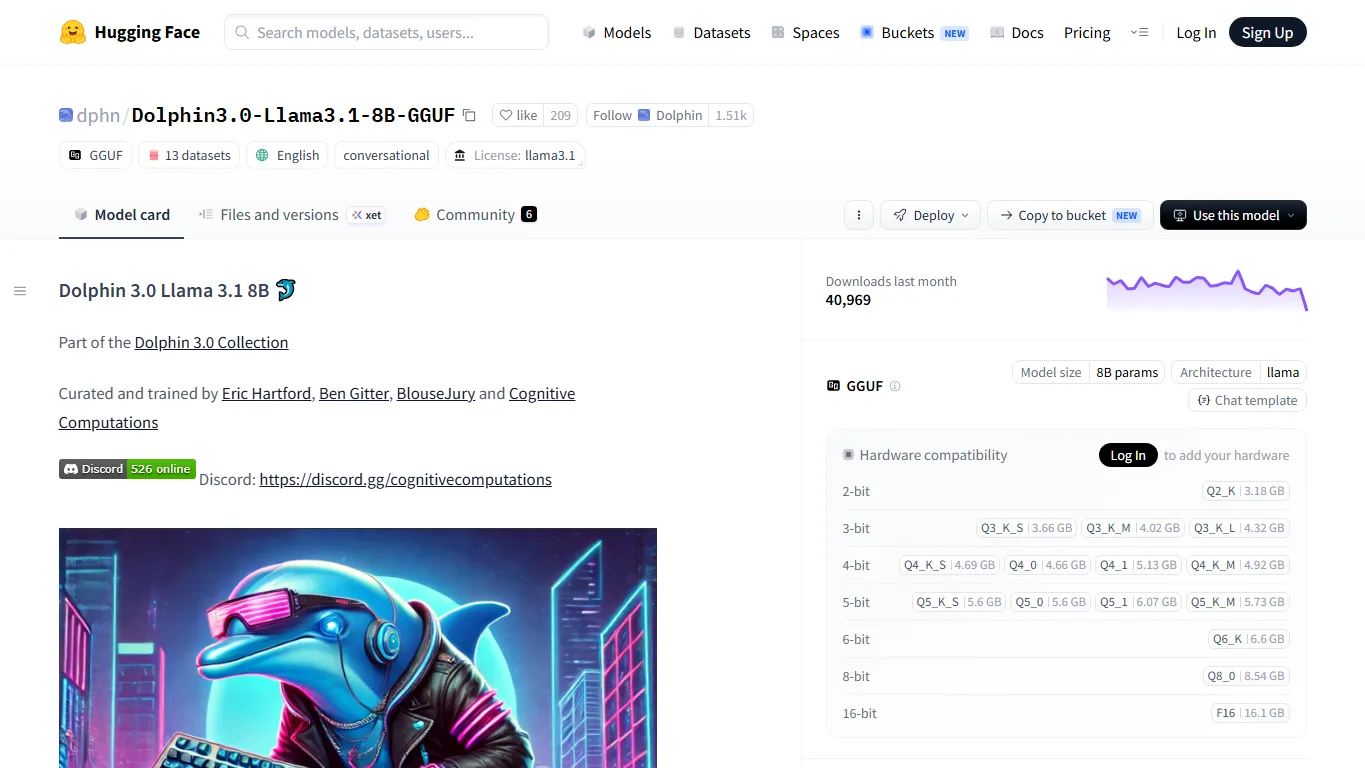Screen dimensions: 1365x768
Task: Select the Q4_K_S quantization
Action: (x=949, y=565)
